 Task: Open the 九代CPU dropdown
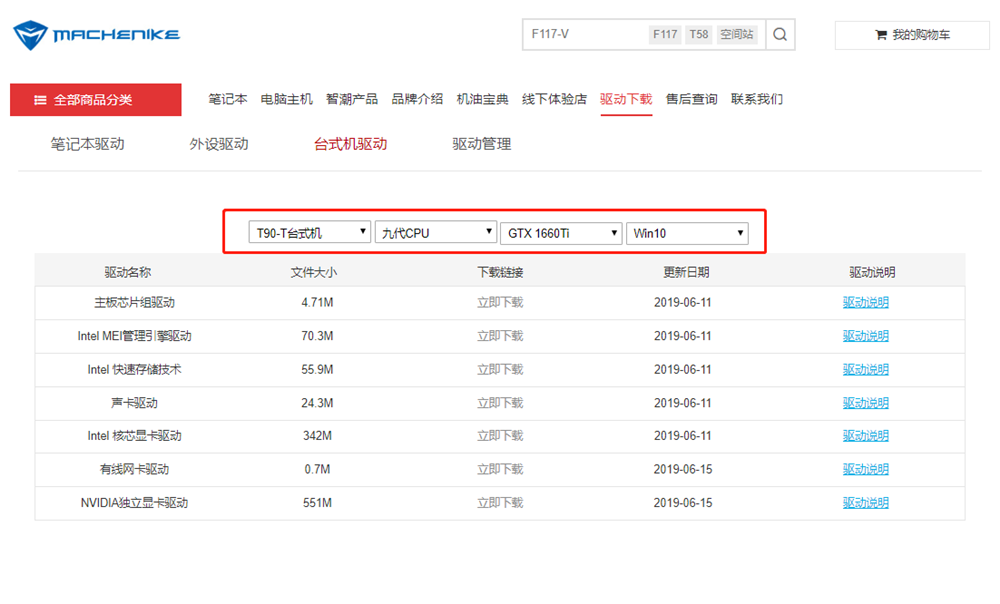[x=436, y=233]
